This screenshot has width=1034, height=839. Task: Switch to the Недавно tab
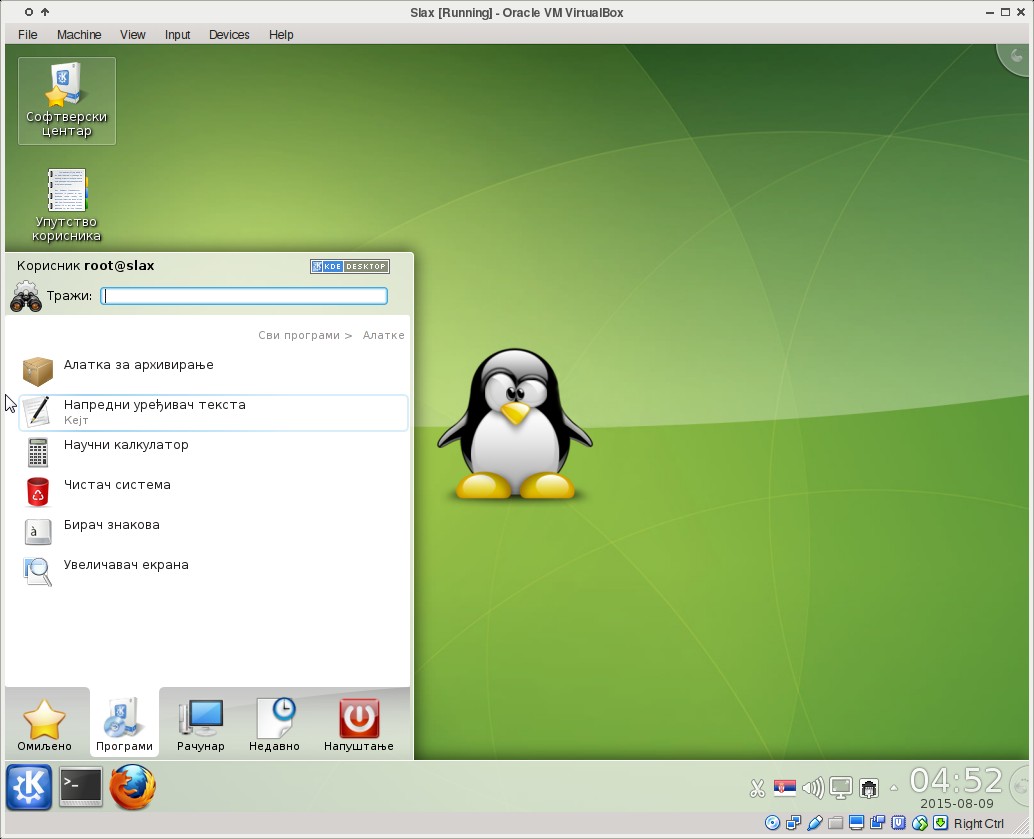[274, 724]
